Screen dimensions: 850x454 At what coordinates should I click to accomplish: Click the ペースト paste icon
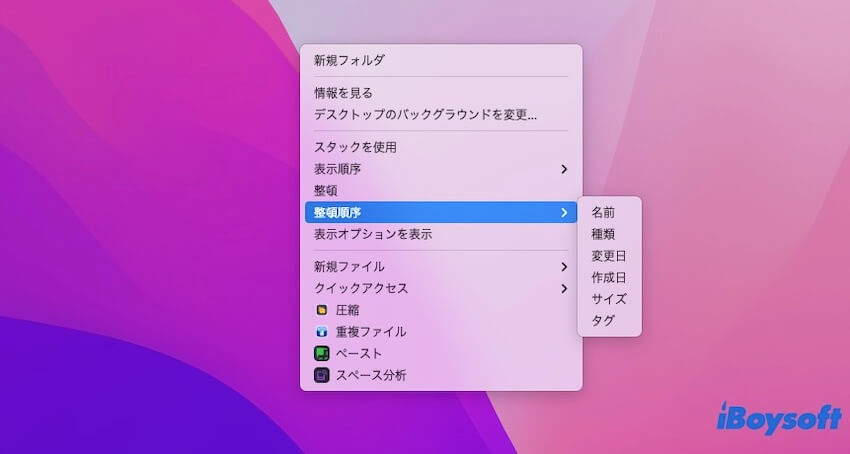click(322, 354)
